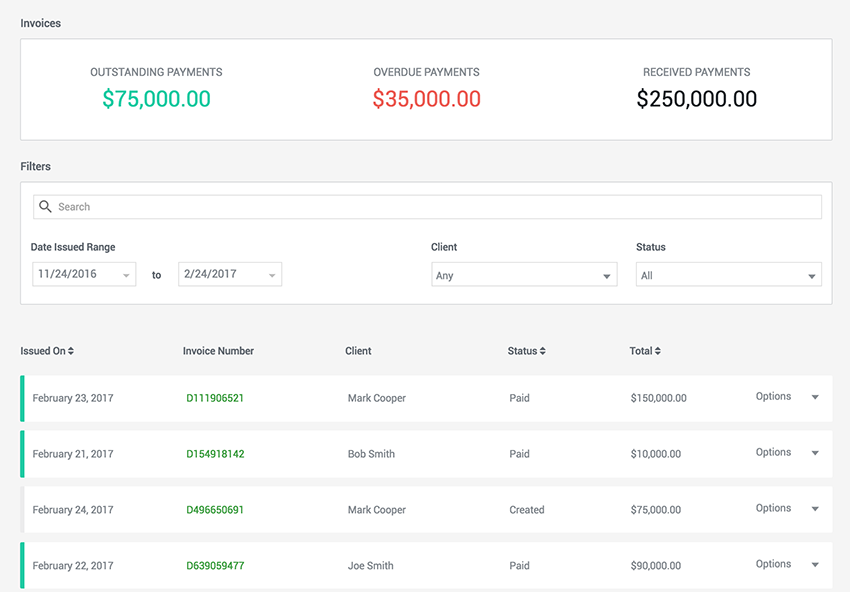
Task: Open the start date 11/24/2016 picker
Action: click(x=84, y=274)
